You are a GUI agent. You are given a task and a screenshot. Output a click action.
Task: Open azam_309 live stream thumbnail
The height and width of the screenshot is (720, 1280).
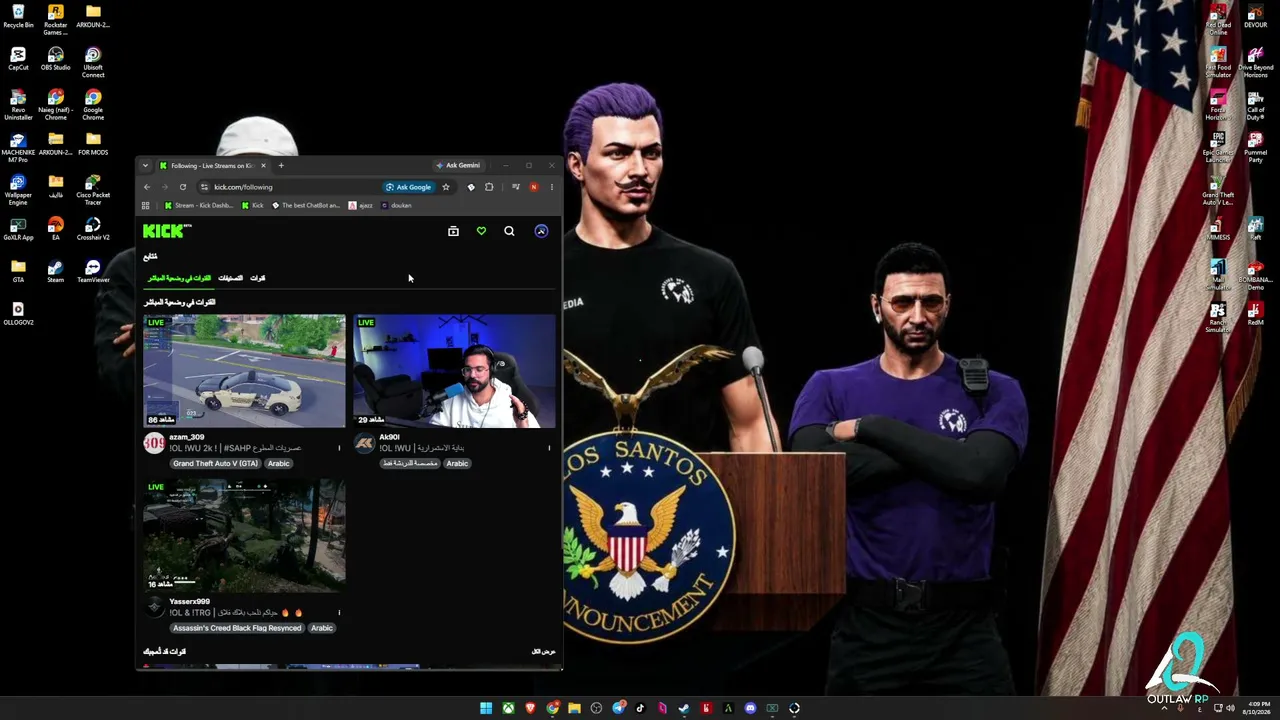coord(244,371)
